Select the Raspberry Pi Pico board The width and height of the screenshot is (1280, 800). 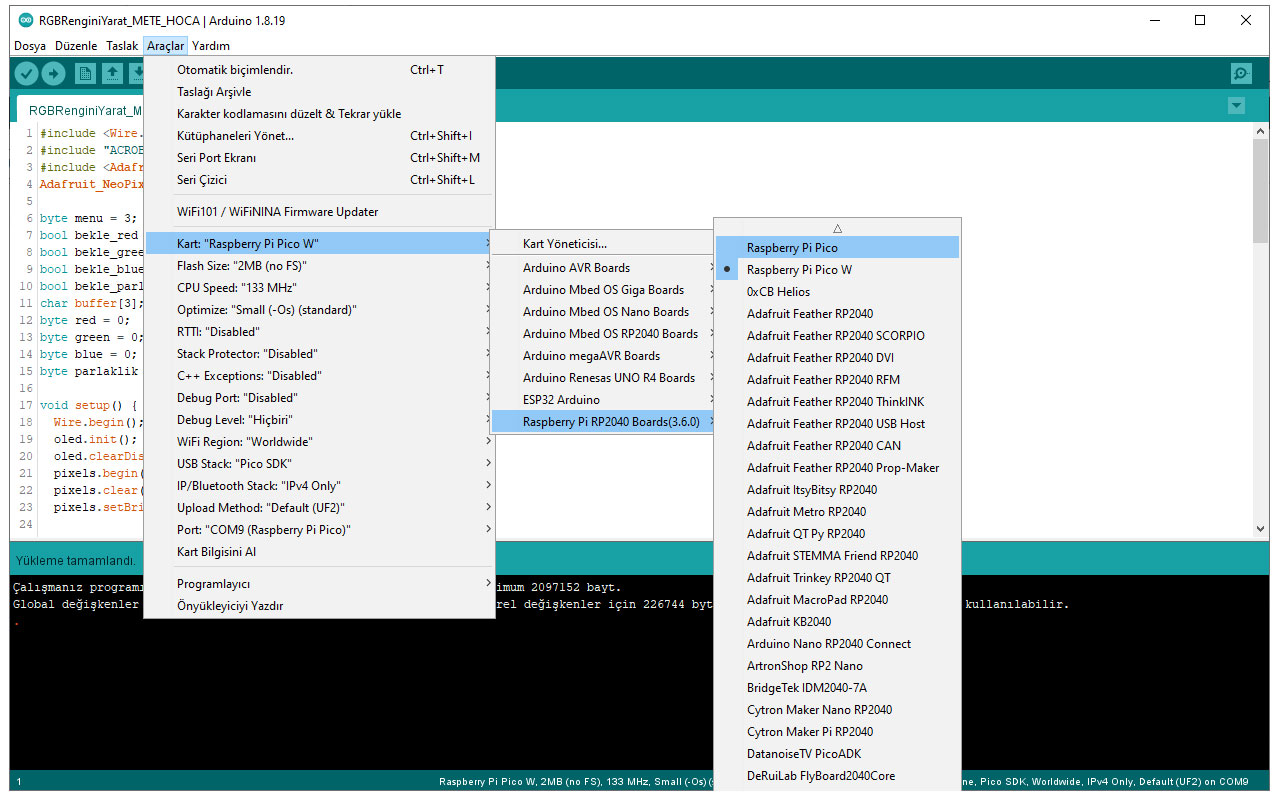click(x=837, y=248)
